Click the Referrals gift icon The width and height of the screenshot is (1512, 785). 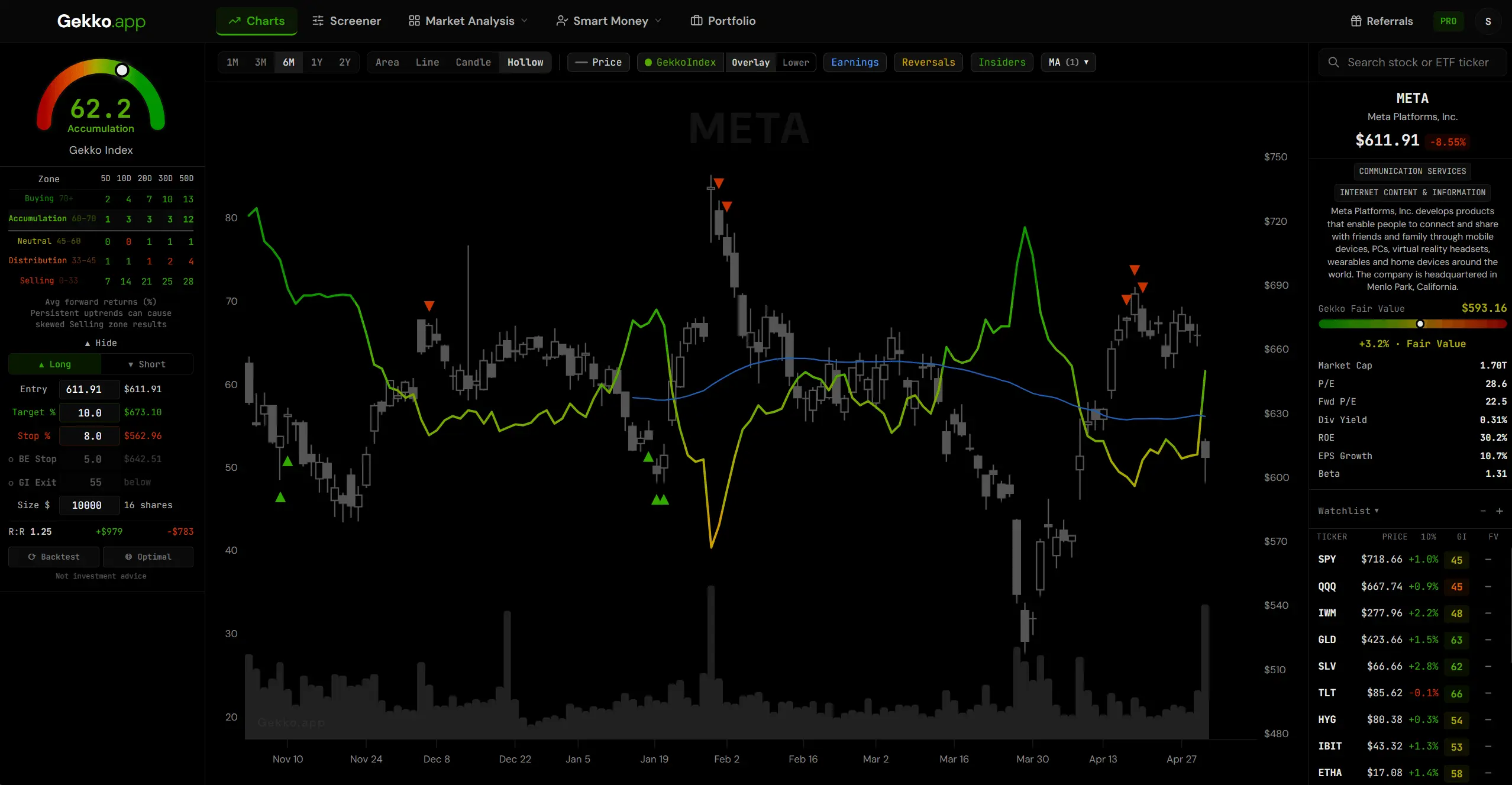[1356, 21]
